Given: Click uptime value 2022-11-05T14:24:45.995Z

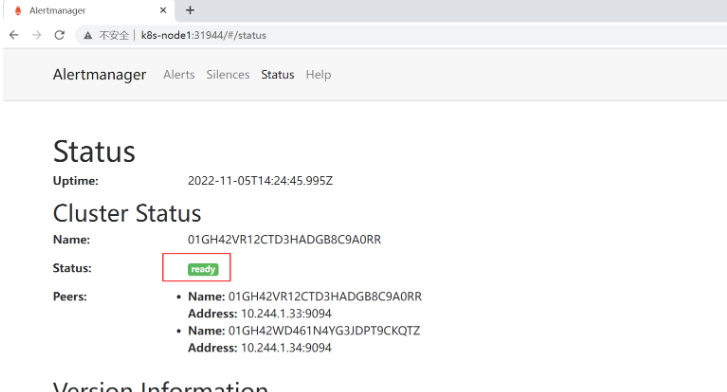Looking at the screenshot, I should pyautogui.click(x=260, y=181).
